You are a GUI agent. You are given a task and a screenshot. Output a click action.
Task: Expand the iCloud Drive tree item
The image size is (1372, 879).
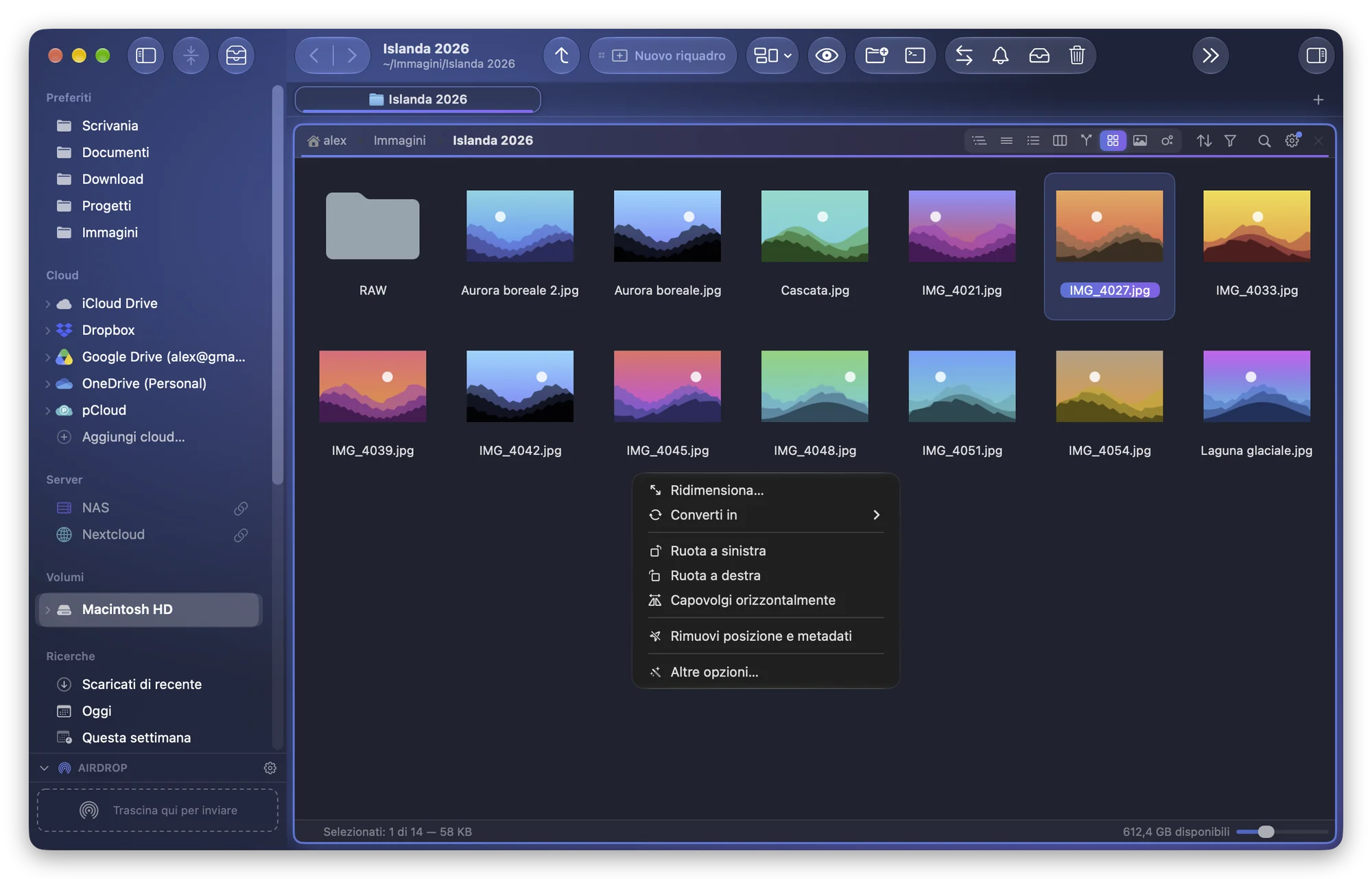click(x=48, y=303)
